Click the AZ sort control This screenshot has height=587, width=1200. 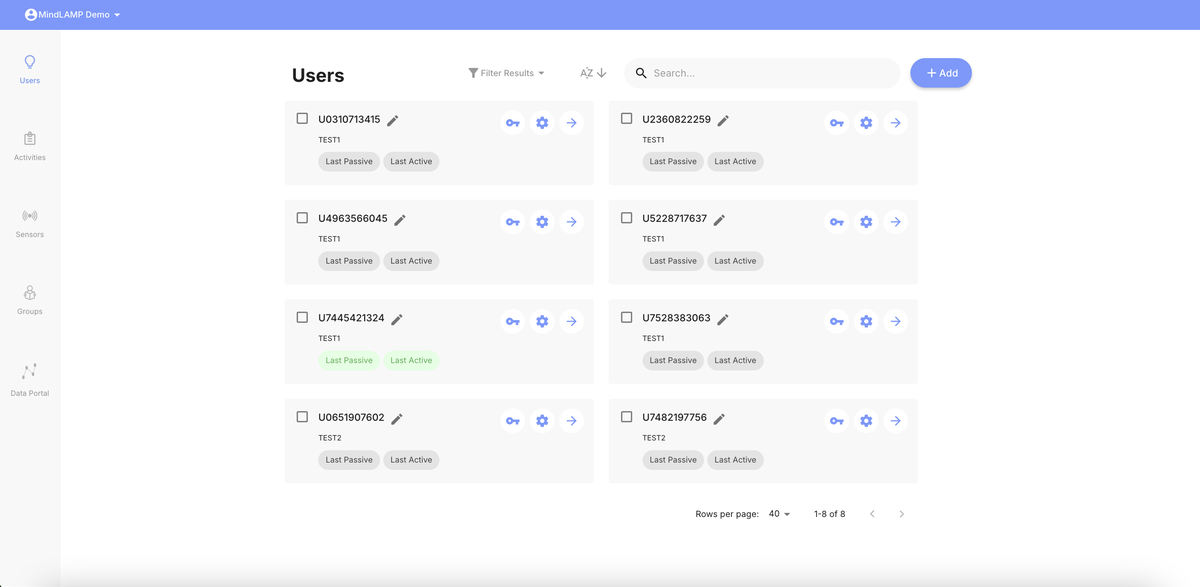pyautogui.click(x=592, y=72)
